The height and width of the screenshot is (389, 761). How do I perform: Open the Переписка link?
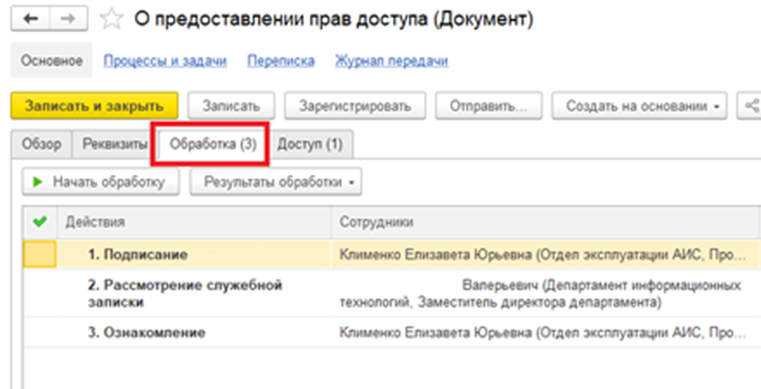click(x=281, y=61)
